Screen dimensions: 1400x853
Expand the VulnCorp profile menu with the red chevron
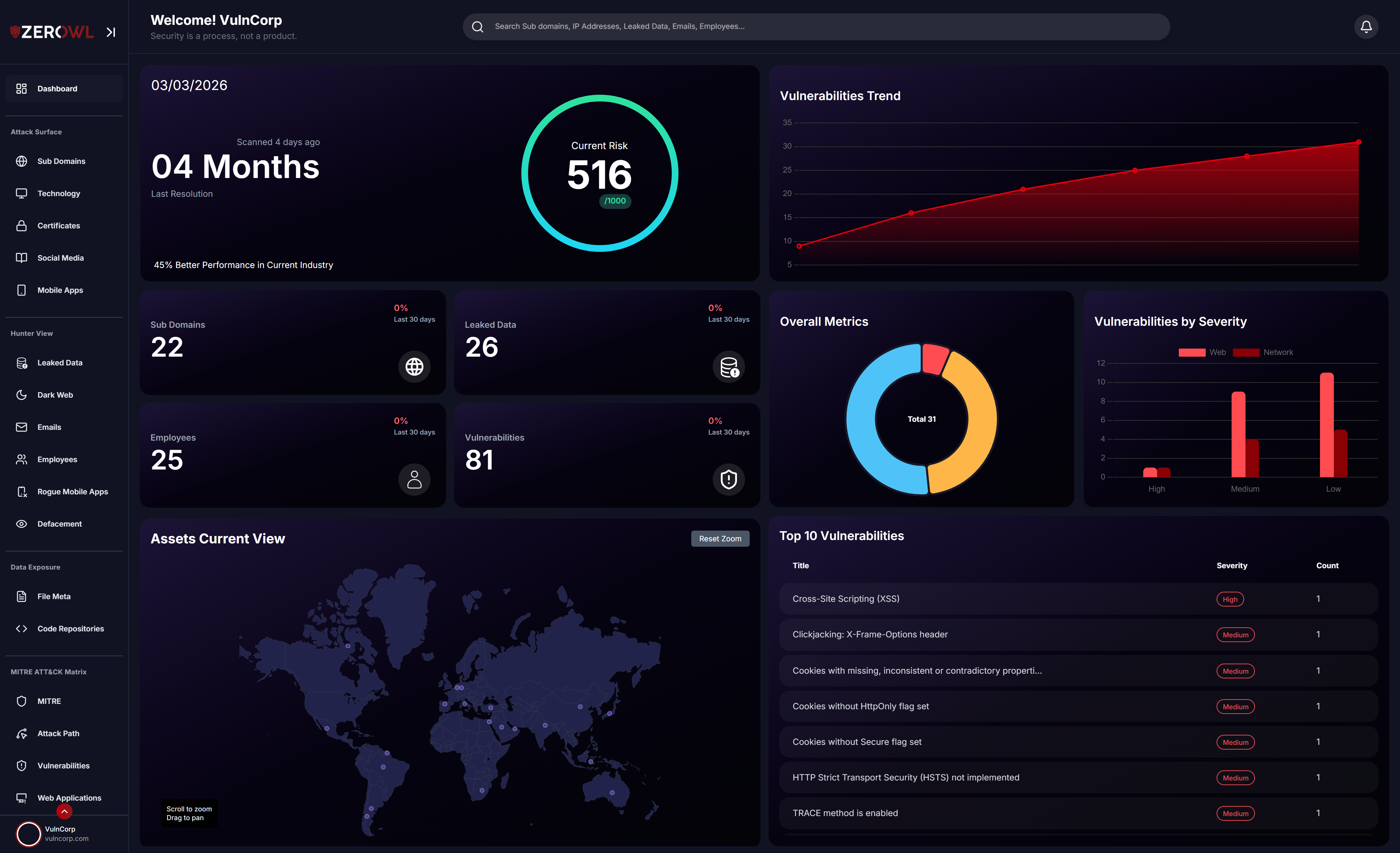[x=64, y=812]
